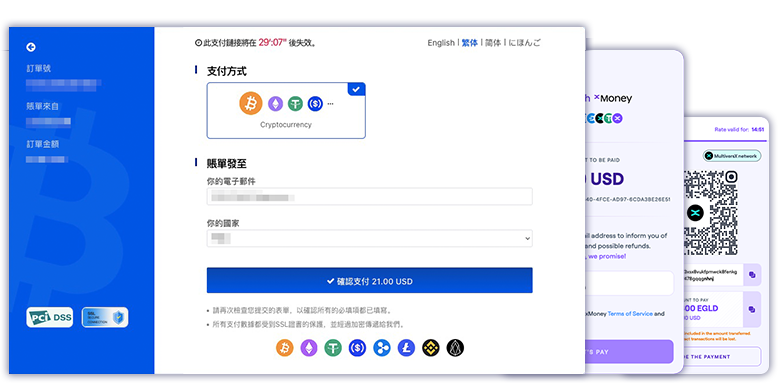
Task: Click the 29'07" countdown timer text
Action: (x=272, y=43)
